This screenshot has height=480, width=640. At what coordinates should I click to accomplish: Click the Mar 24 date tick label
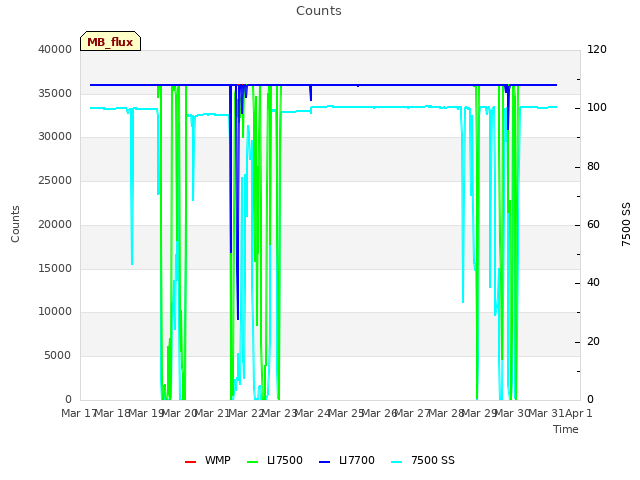[x=312, y=413]
